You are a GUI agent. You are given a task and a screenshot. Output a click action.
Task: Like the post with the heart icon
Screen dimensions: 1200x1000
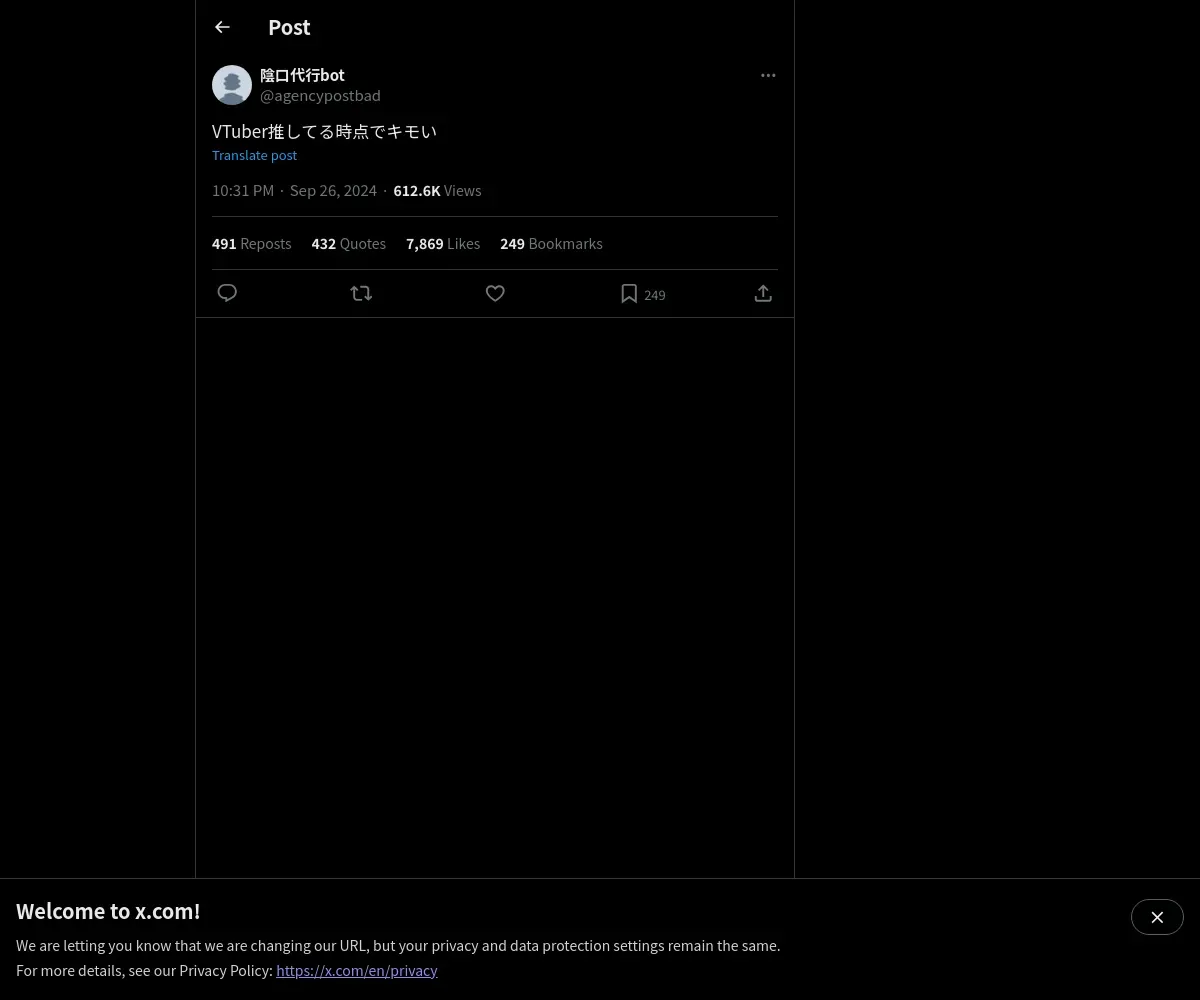tap(495, 293)
